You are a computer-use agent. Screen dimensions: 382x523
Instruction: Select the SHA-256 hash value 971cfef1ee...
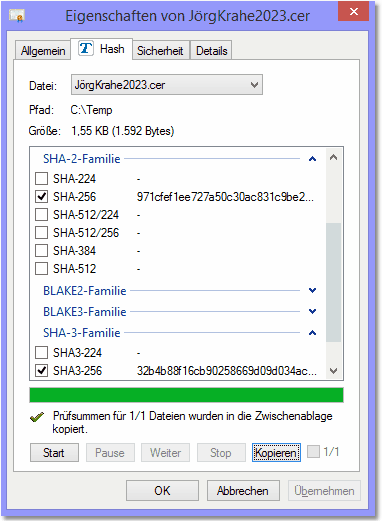click(225, 197)
